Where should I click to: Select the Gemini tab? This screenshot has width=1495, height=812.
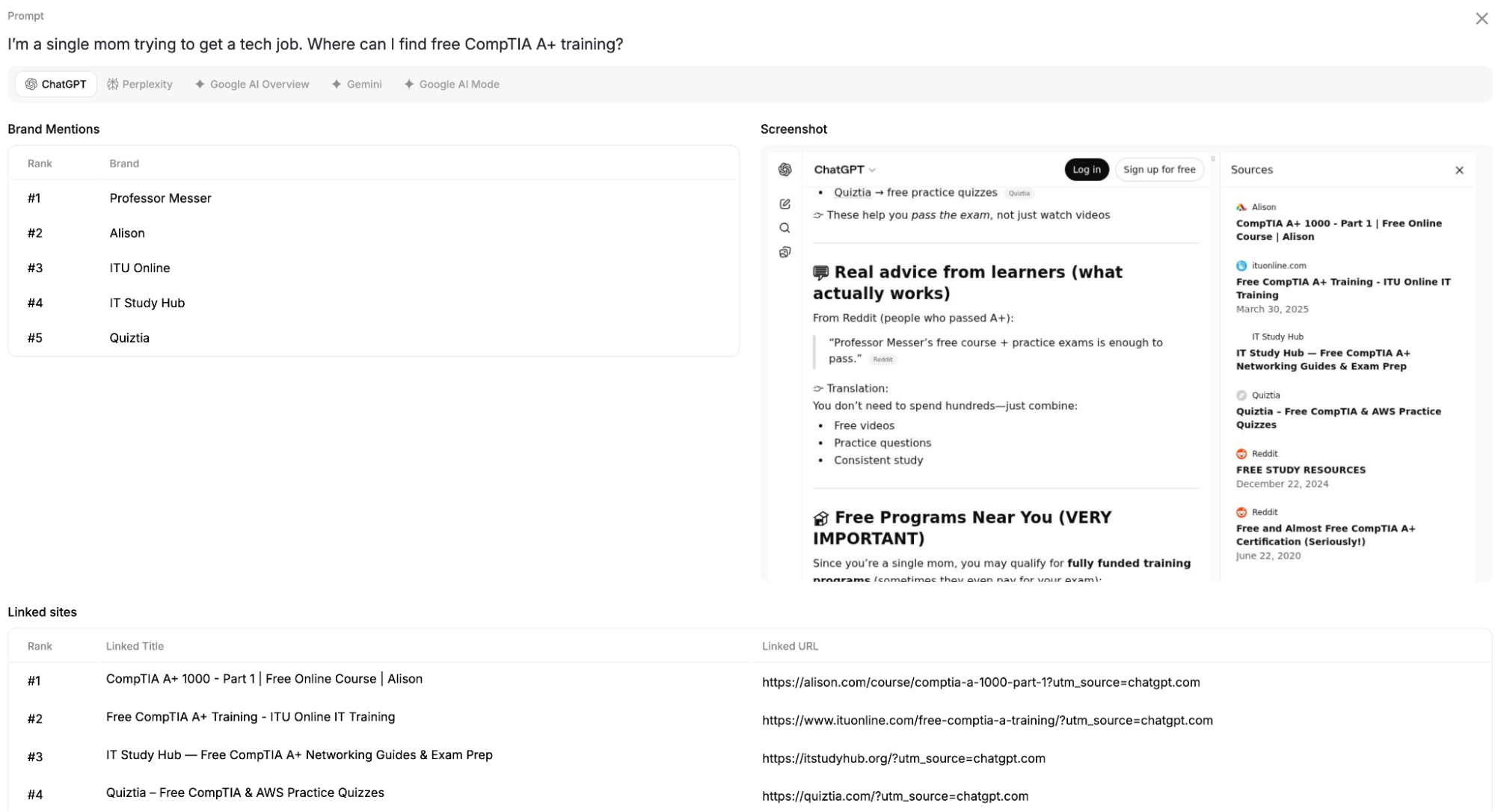[357, 84]
